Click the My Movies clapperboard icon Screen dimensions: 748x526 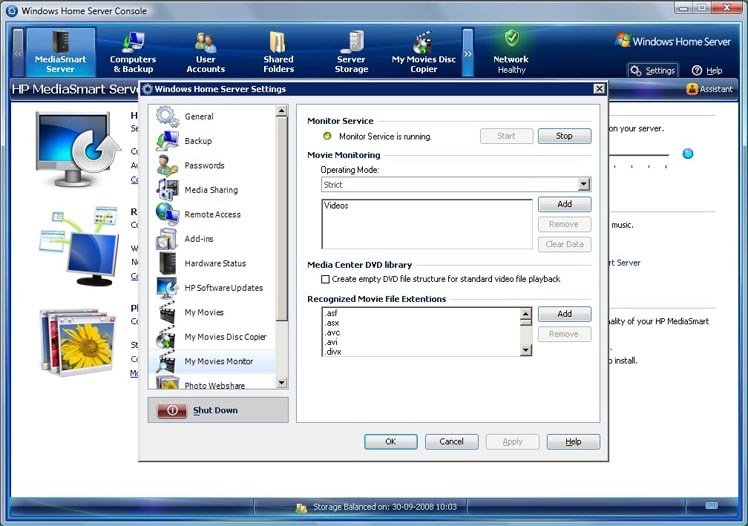click(167, 312)
